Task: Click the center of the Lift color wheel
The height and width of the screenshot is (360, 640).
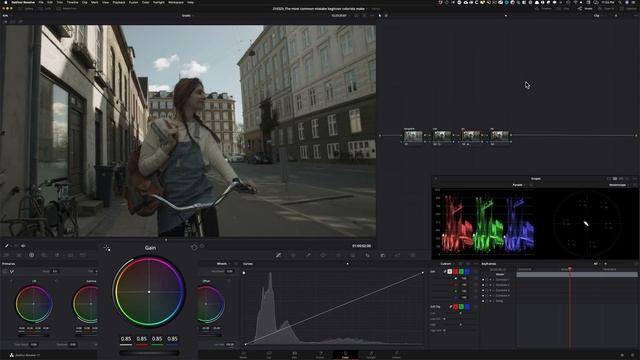Action: pyautogui.click(x=33, y=304)
